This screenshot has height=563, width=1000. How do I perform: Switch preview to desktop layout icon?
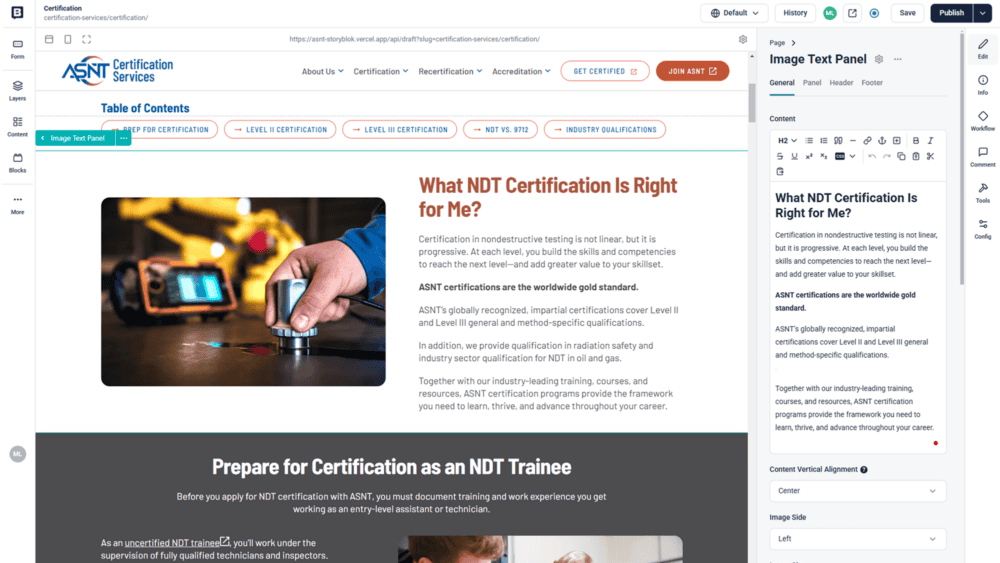click(49, 40)
